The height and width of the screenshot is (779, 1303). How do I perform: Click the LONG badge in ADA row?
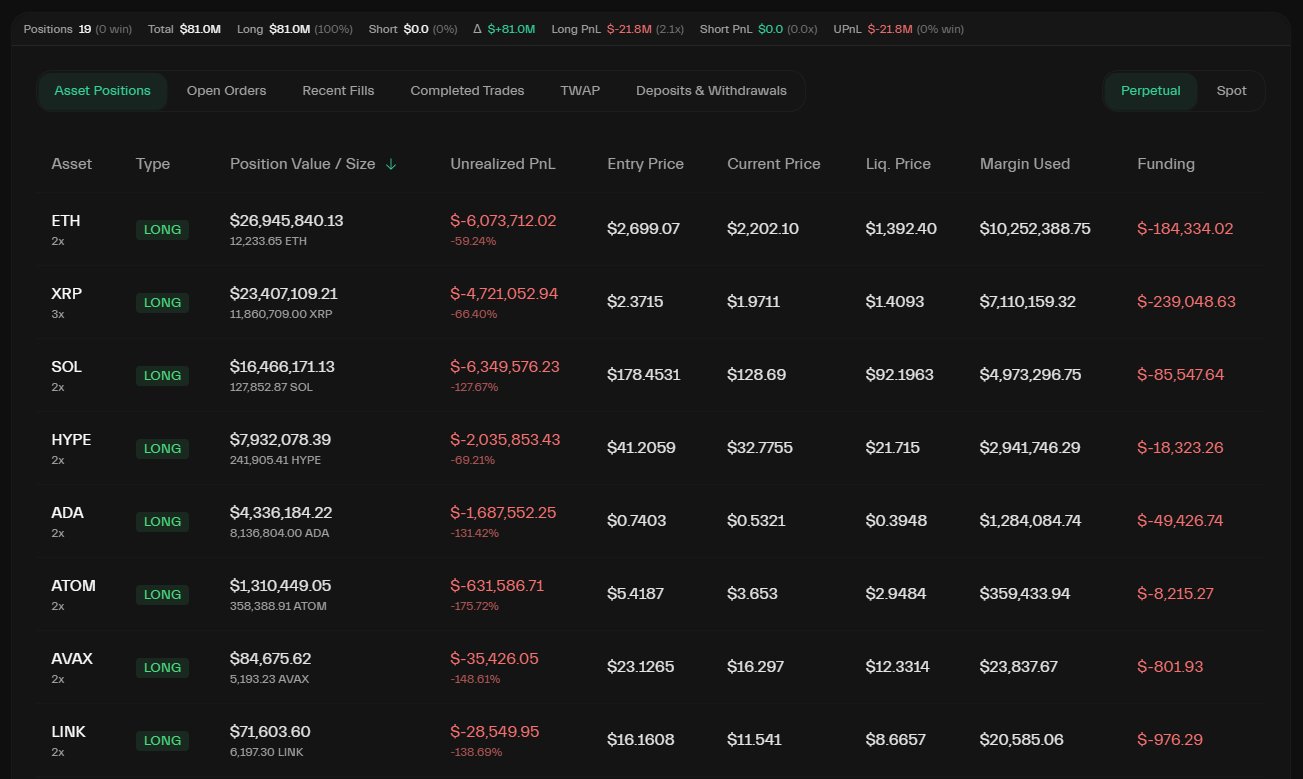click(162, 521)
